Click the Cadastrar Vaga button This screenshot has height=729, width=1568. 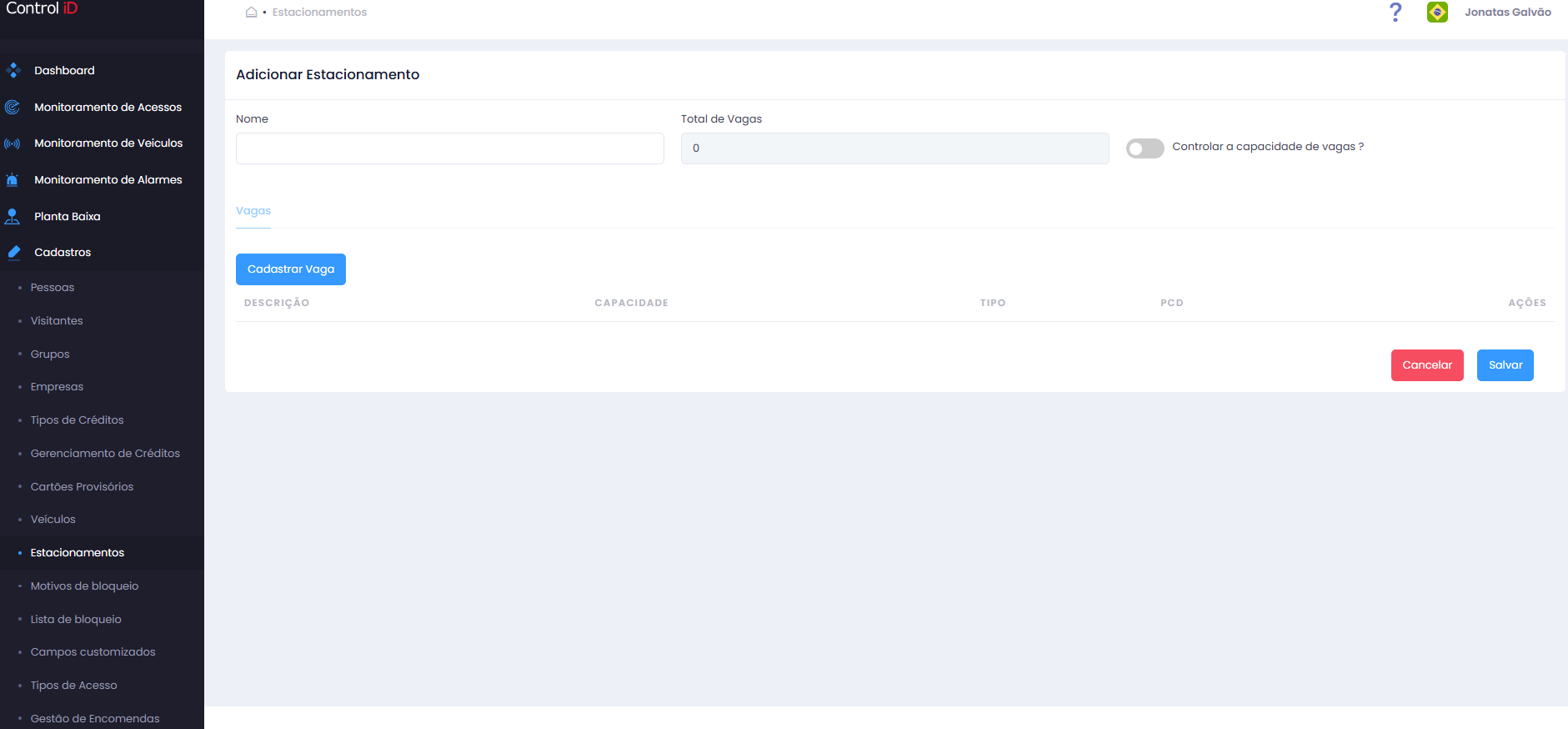[x=291, y=269]
